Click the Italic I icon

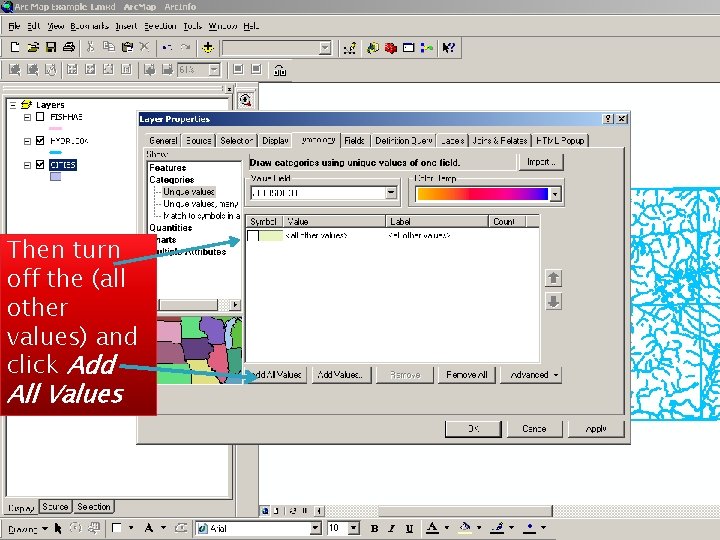[391, 528]
